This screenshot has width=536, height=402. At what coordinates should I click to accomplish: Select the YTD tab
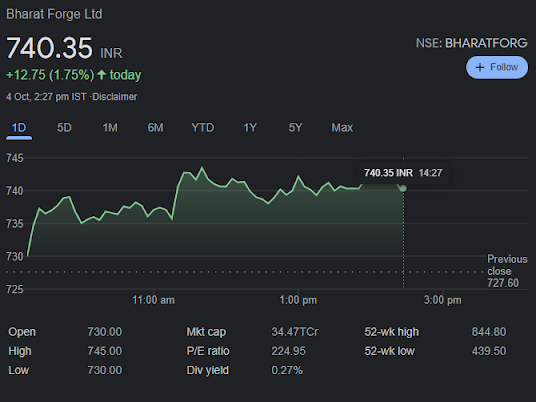[x=203, y=128]
